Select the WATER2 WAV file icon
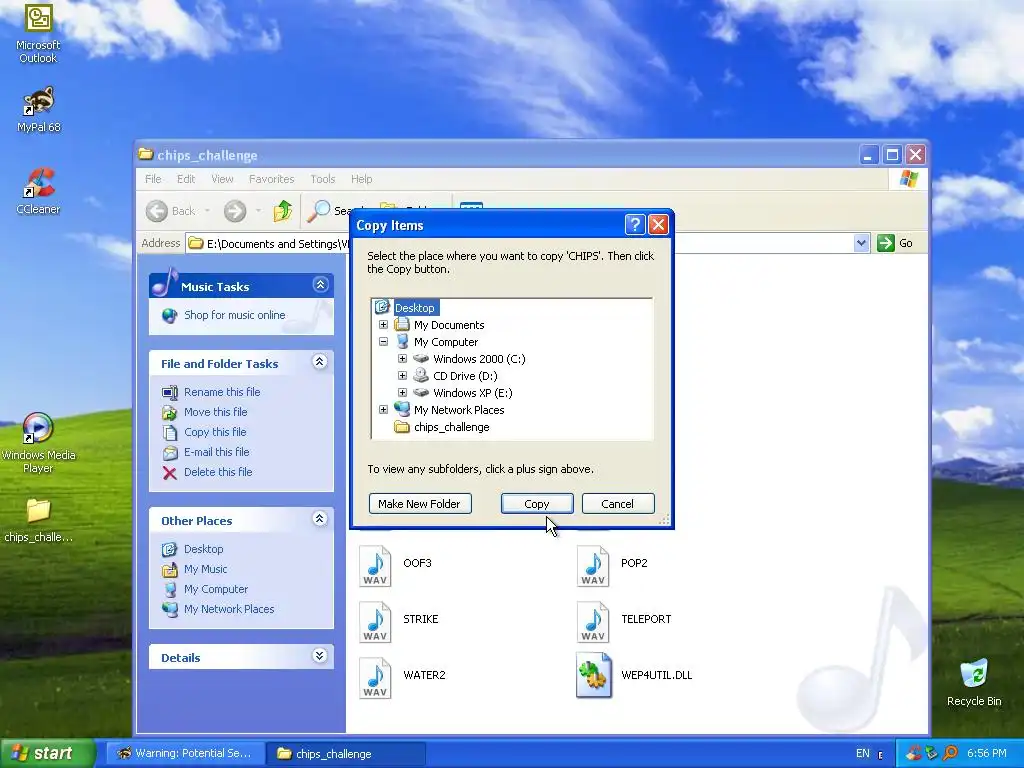1024x768 pixels. [x=375, y=678]
